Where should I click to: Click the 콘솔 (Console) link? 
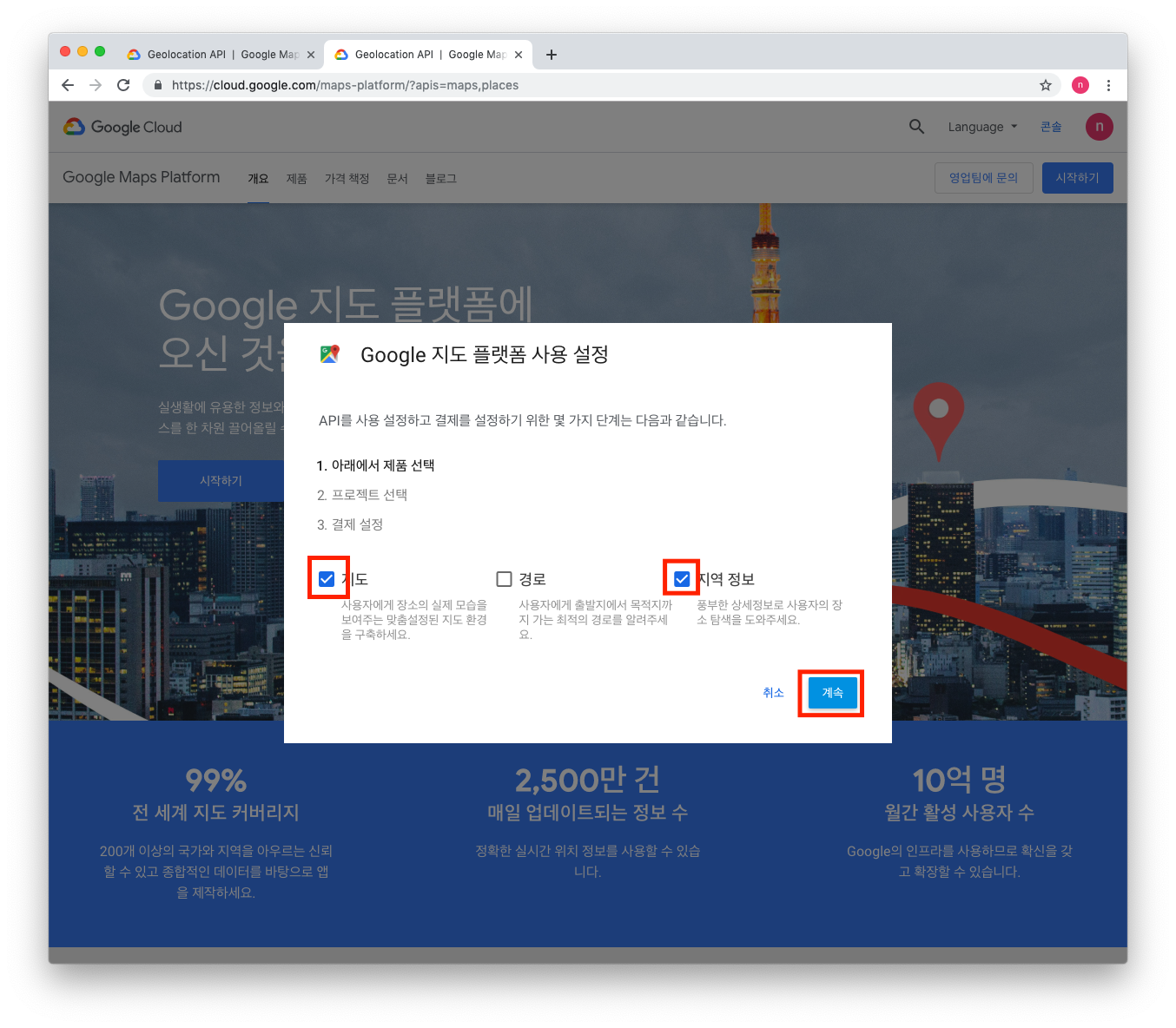pos(1051,127)
